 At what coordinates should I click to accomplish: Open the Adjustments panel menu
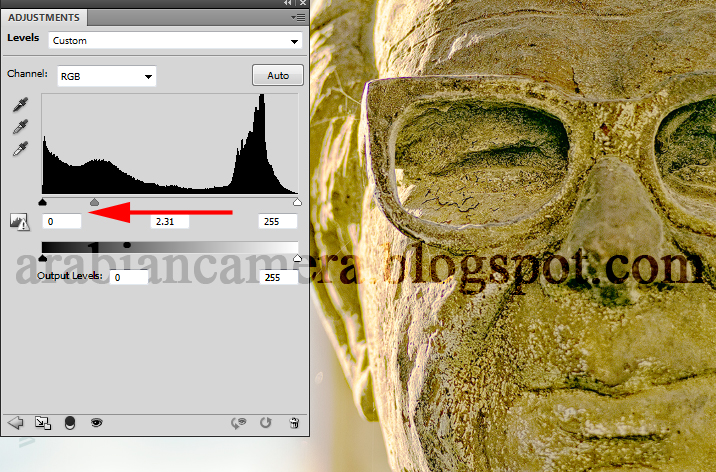coord(298,18)
